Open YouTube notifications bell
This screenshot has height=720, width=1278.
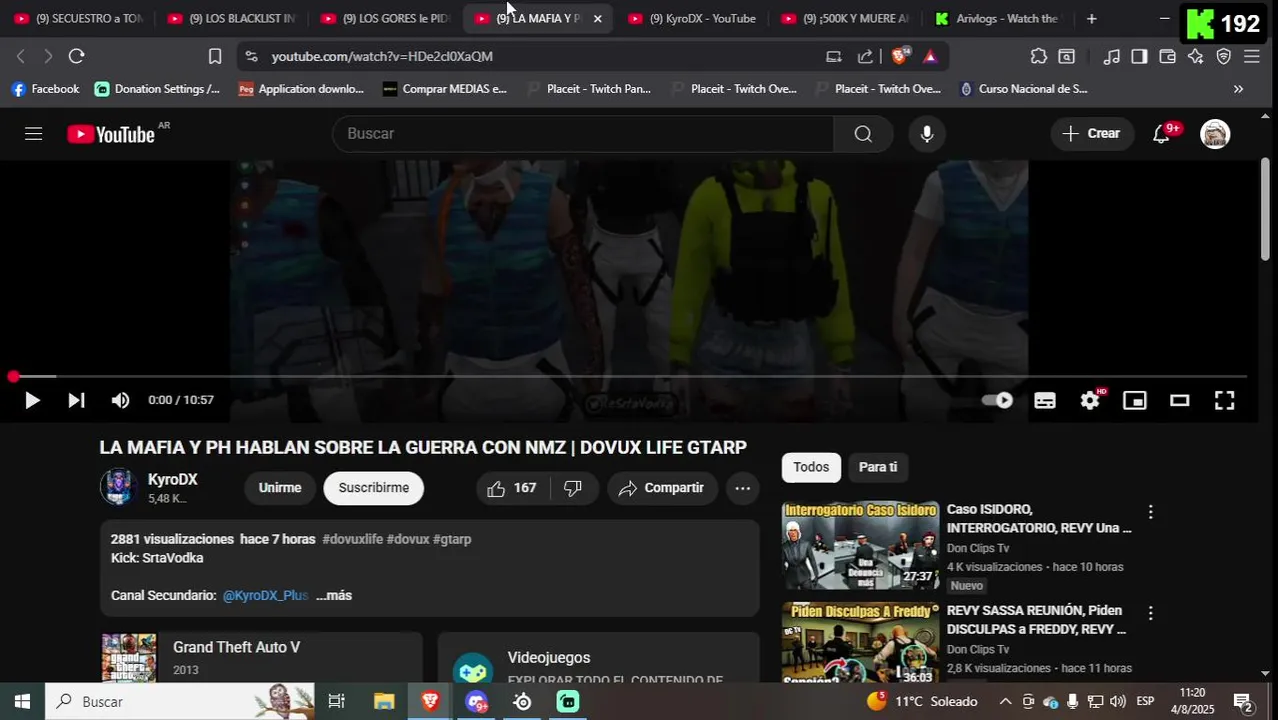[x=1162, y=134]
